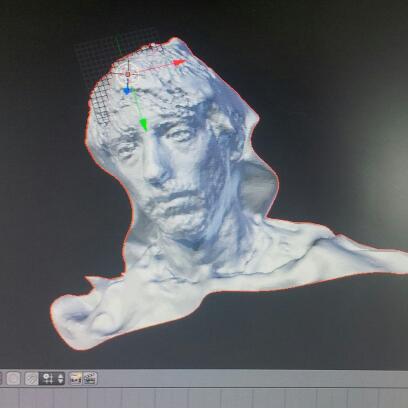Viewport: 408px width, 408px height.
Task: Click the blue Z-axis manipulator arrow
Action: click(x=127, y=91)
